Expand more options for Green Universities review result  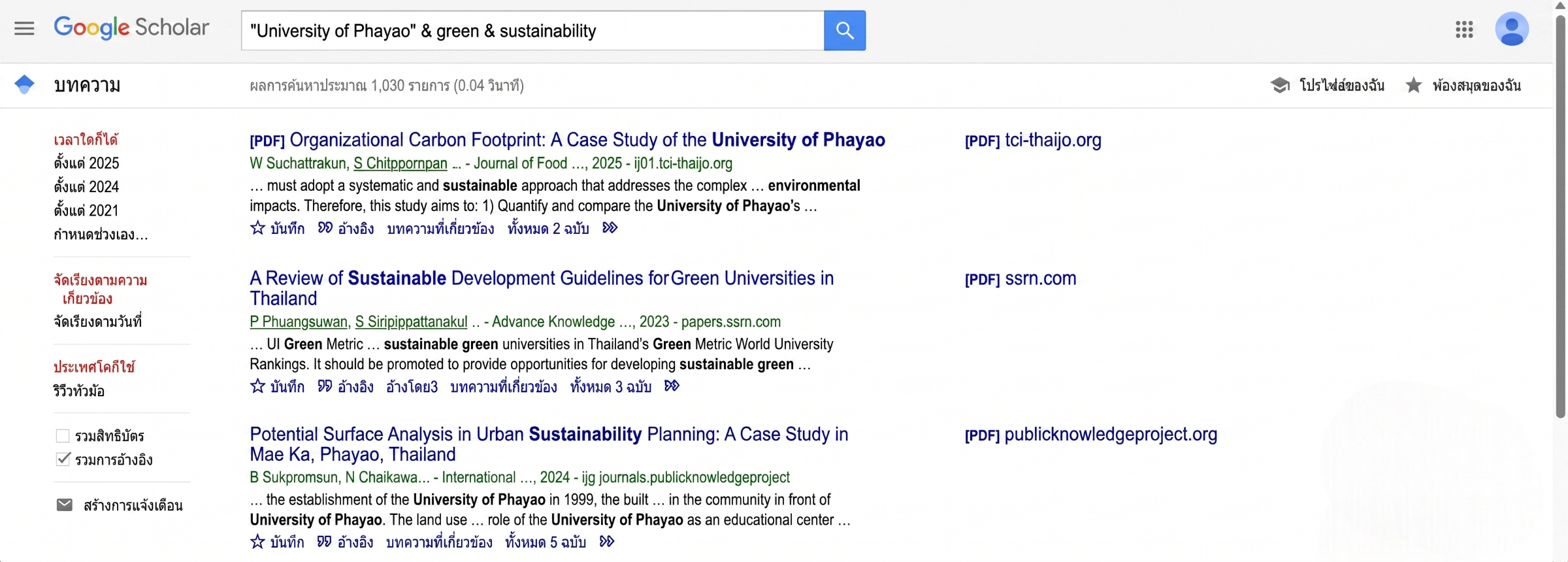pos(672,386)
